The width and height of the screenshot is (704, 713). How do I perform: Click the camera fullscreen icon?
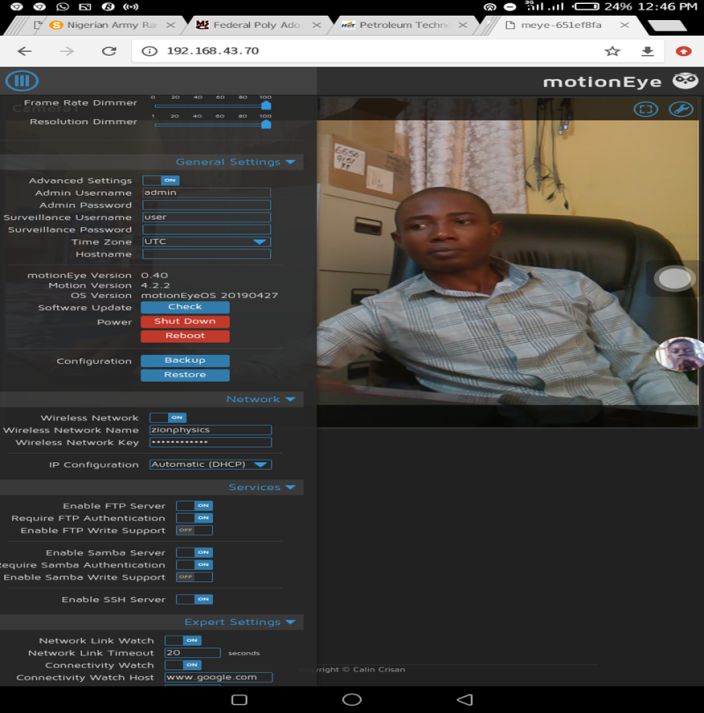coord(646,108)
